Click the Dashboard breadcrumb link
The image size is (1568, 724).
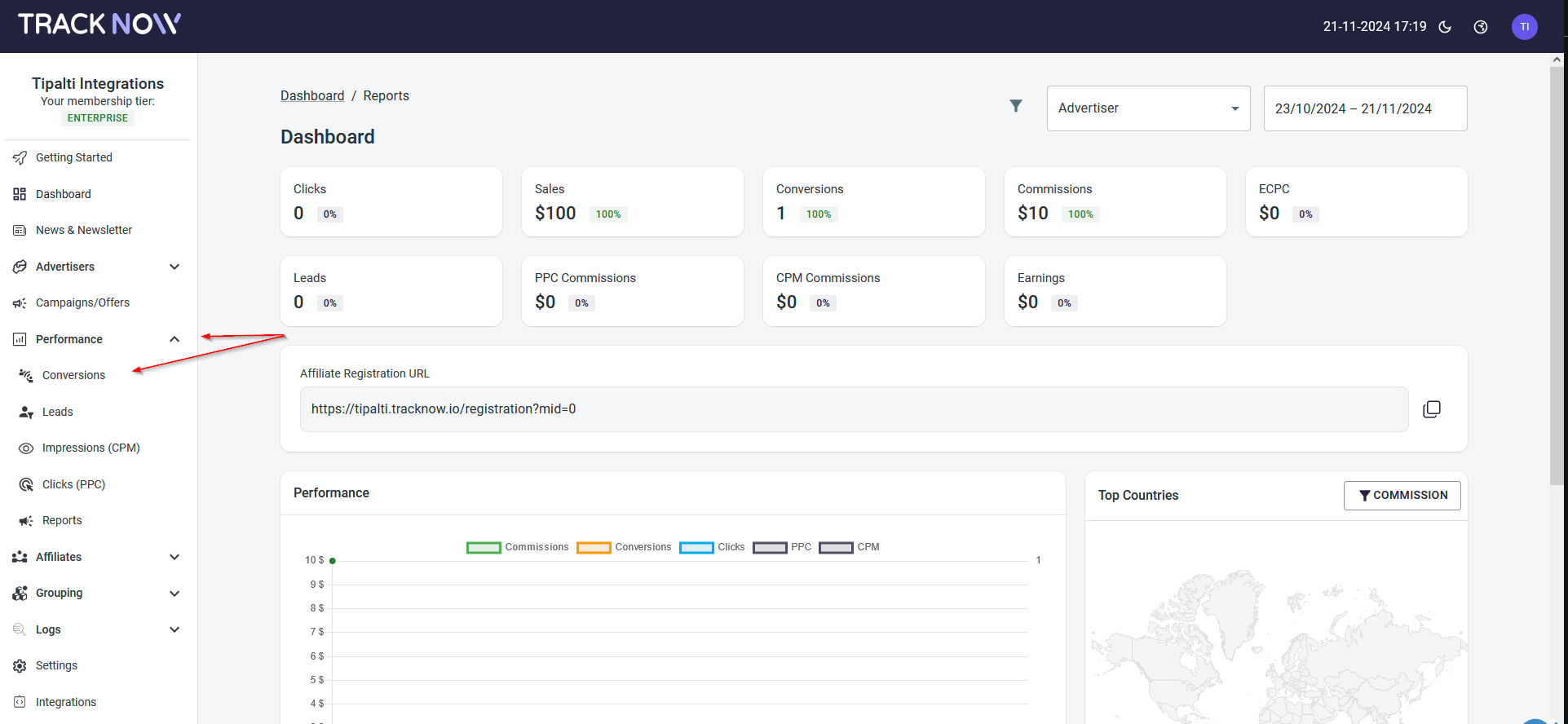tap(312, 96)
